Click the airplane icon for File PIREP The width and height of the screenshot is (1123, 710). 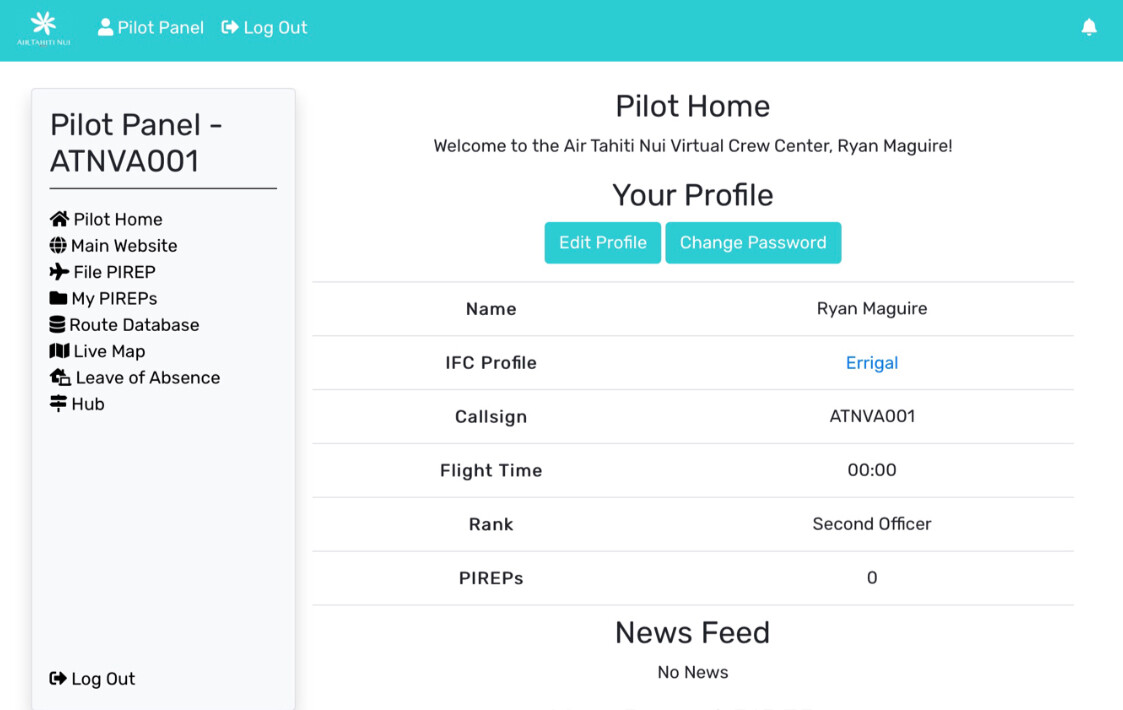(59, 272)
